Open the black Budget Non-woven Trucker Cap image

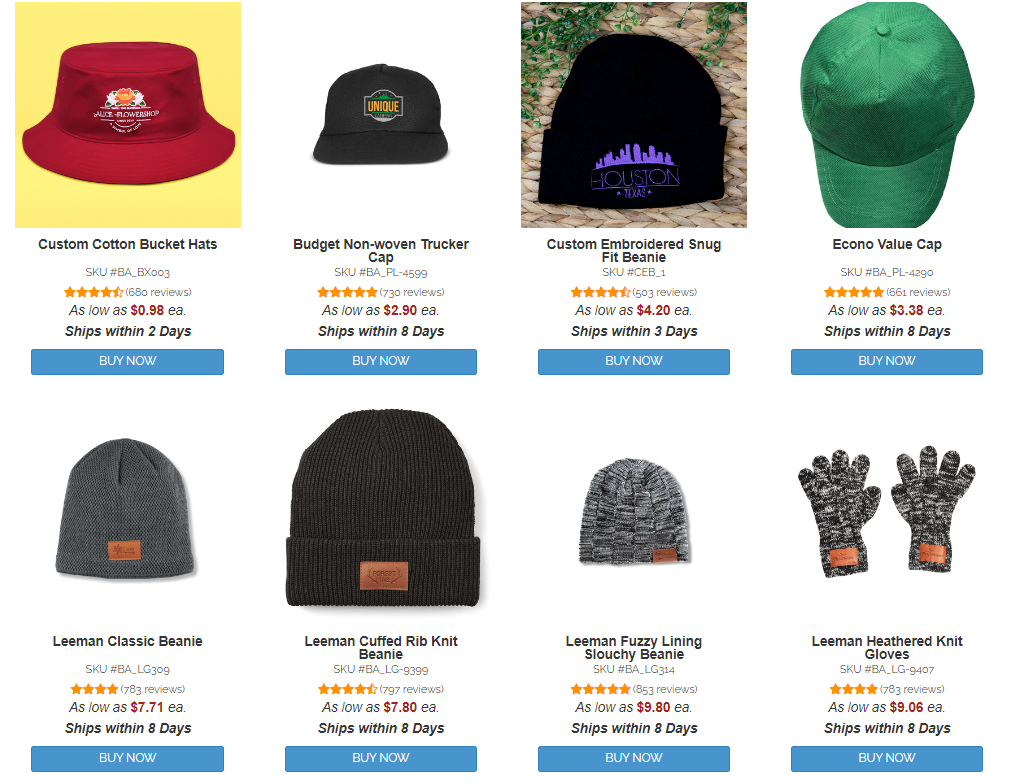tap(381, 115)
